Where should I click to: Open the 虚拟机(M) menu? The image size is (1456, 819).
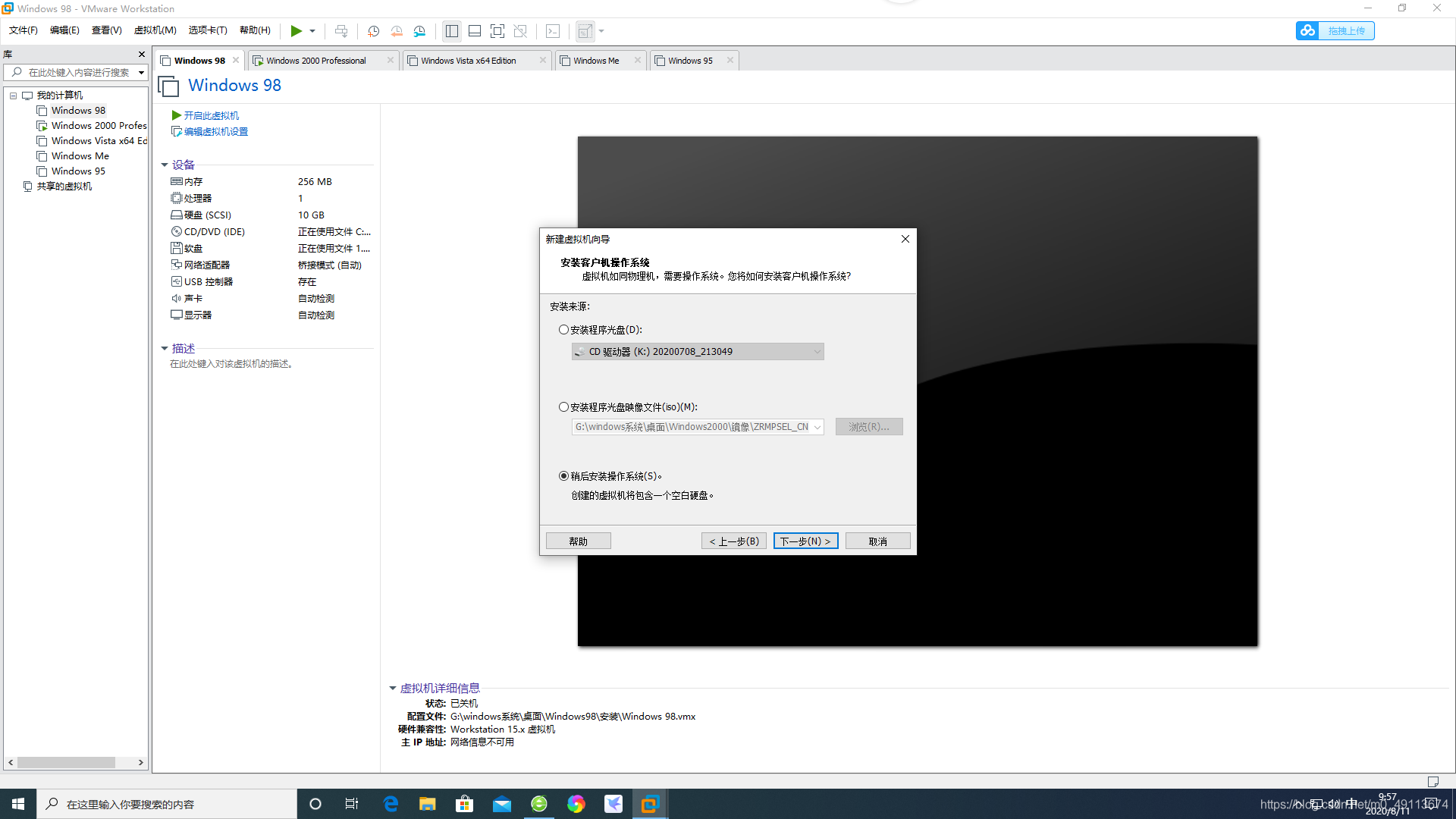click(155, 30)
